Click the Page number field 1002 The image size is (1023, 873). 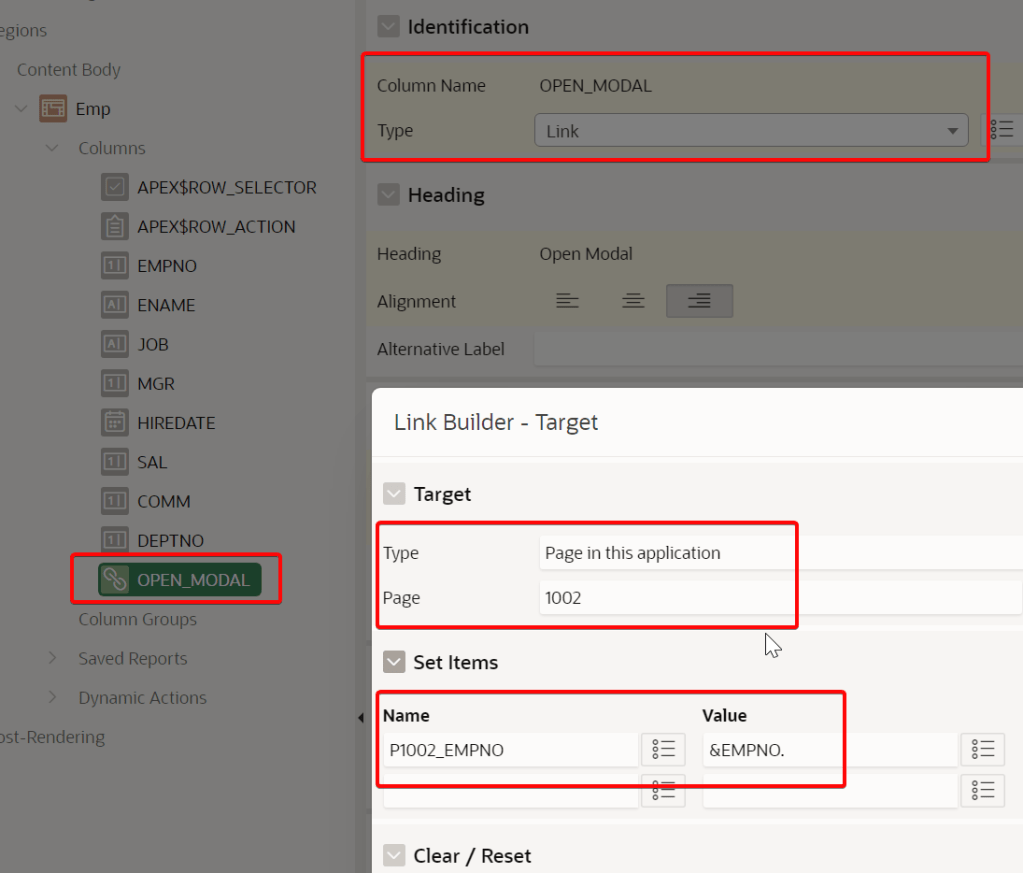(x=780, y=598)
